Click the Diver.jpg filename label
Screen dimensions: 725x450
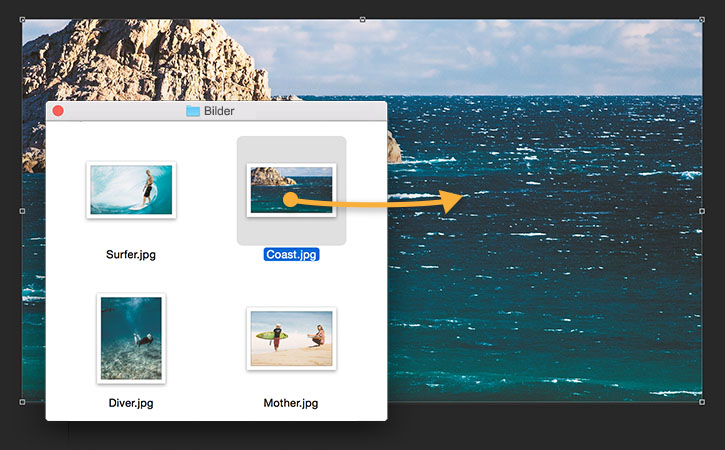tap(131, 403)
